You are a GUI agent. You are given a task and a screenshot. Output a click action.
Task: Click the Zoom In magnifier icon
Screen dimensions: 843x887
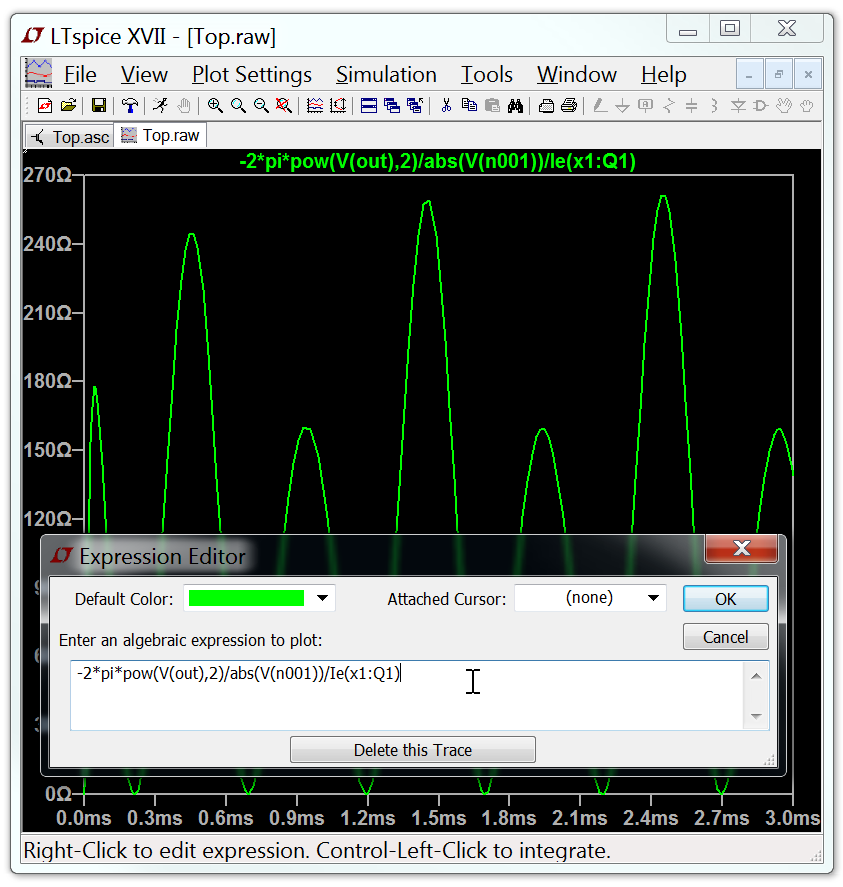pyautogui.click(x=215, y=105)
